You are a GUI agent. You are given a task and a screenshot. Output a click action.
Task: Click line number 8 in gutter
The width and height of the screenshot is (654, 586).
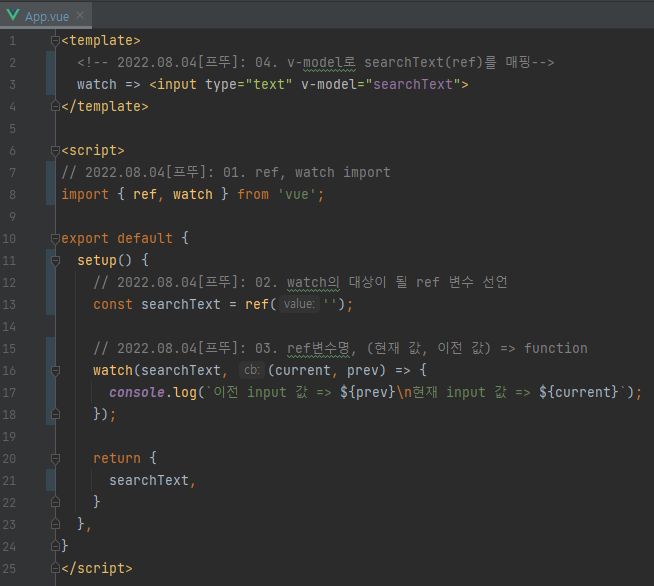point(13,195)
